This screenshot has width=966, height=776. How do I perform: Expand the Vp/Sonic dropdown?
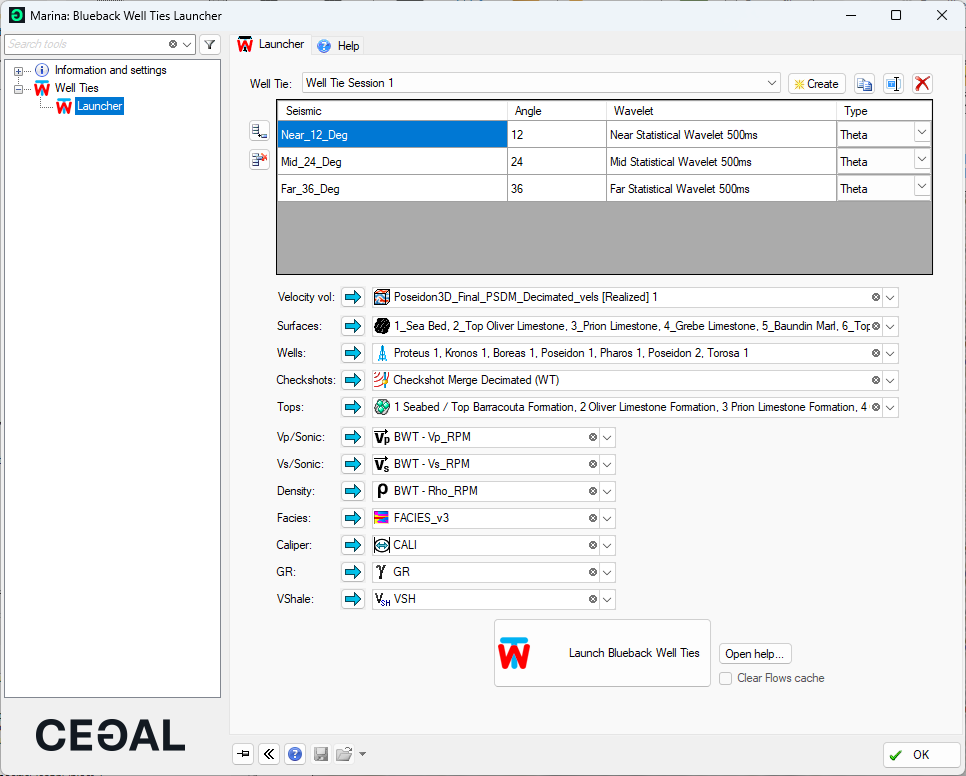607,437
